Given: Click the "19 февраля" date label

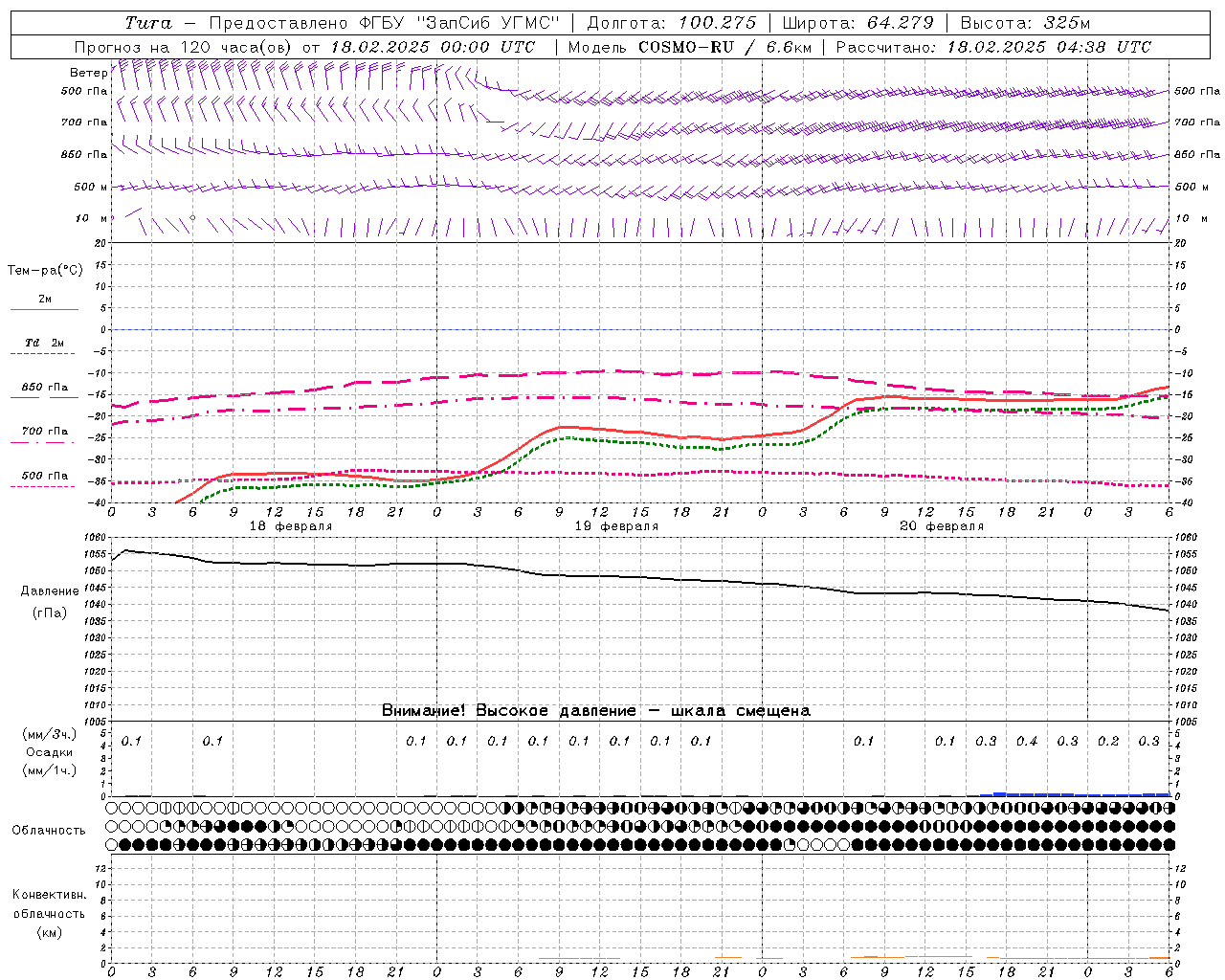Looking at the screenshot, I should click(x=616, y=526).
